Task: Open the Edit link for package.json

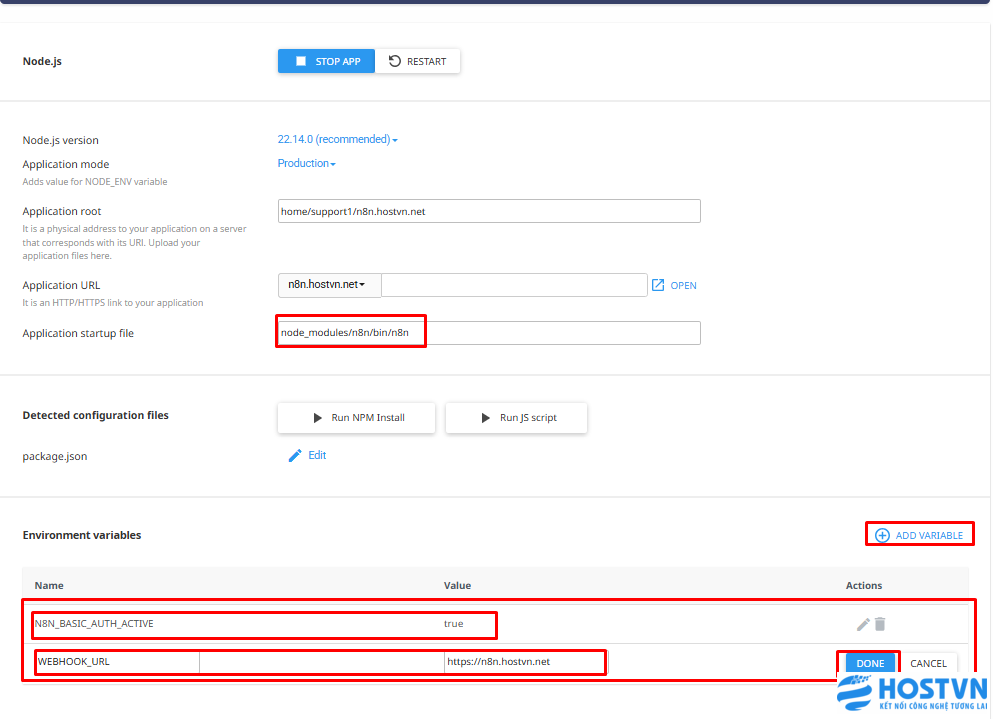Action: point(317,455)
